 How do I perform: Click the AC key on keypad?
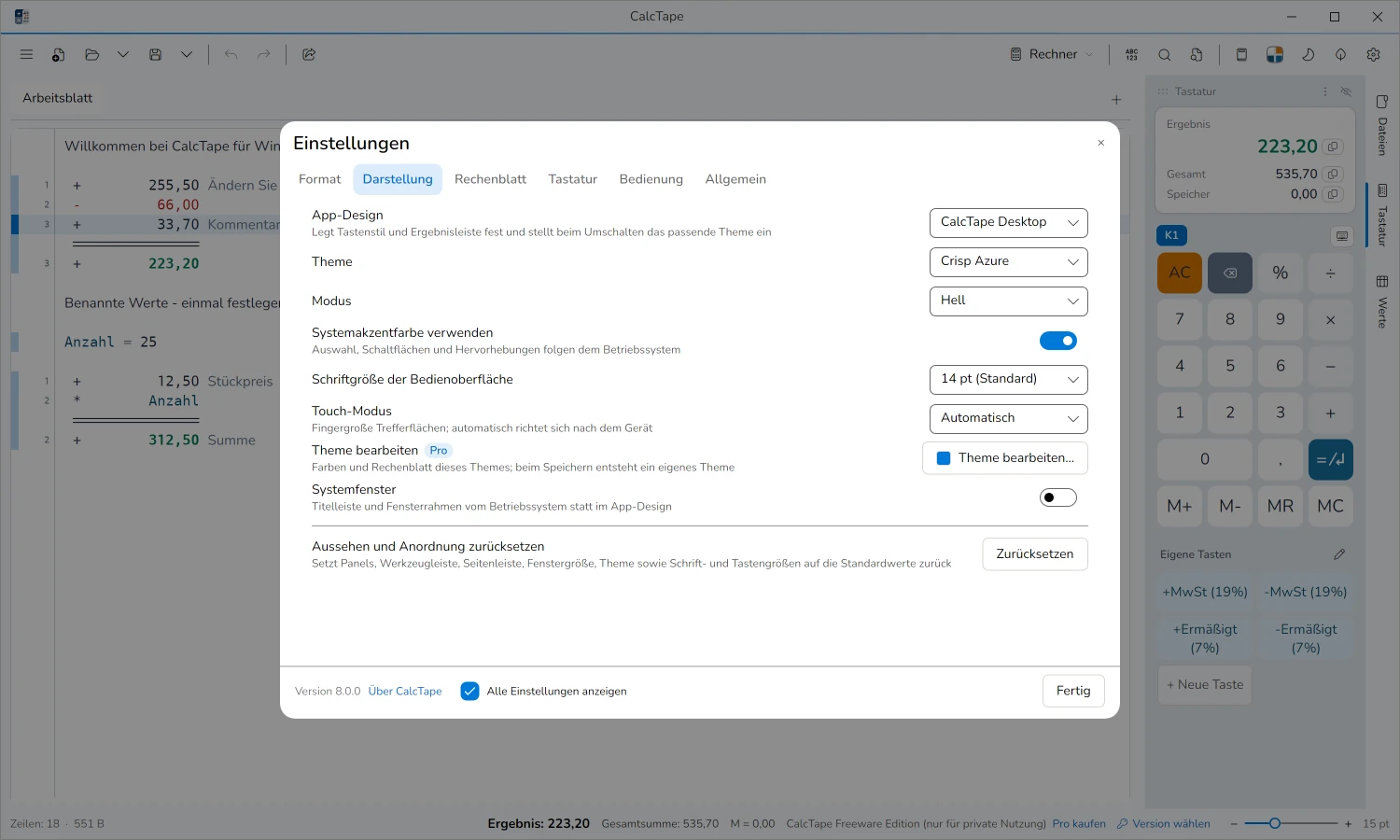point(1180,273)
